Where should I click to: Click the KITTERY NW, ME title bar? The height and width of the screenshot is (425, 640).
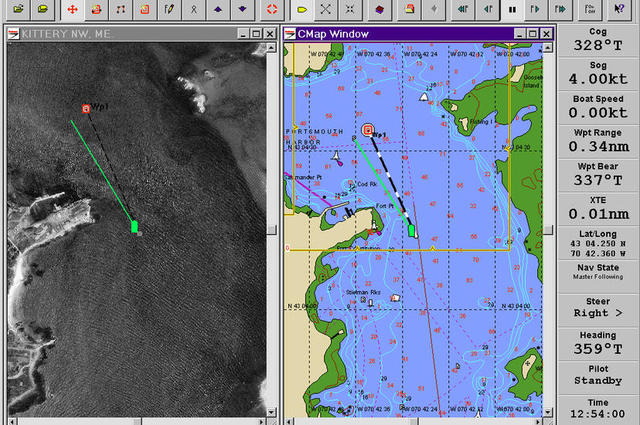click(142, 34)
